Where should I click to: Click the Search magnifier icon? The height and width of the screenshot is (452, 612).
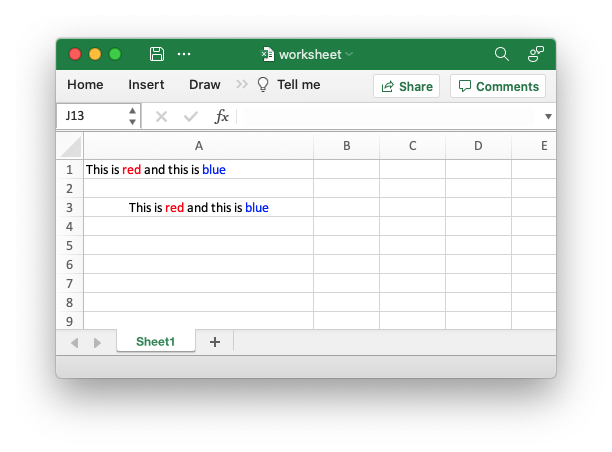502,54
